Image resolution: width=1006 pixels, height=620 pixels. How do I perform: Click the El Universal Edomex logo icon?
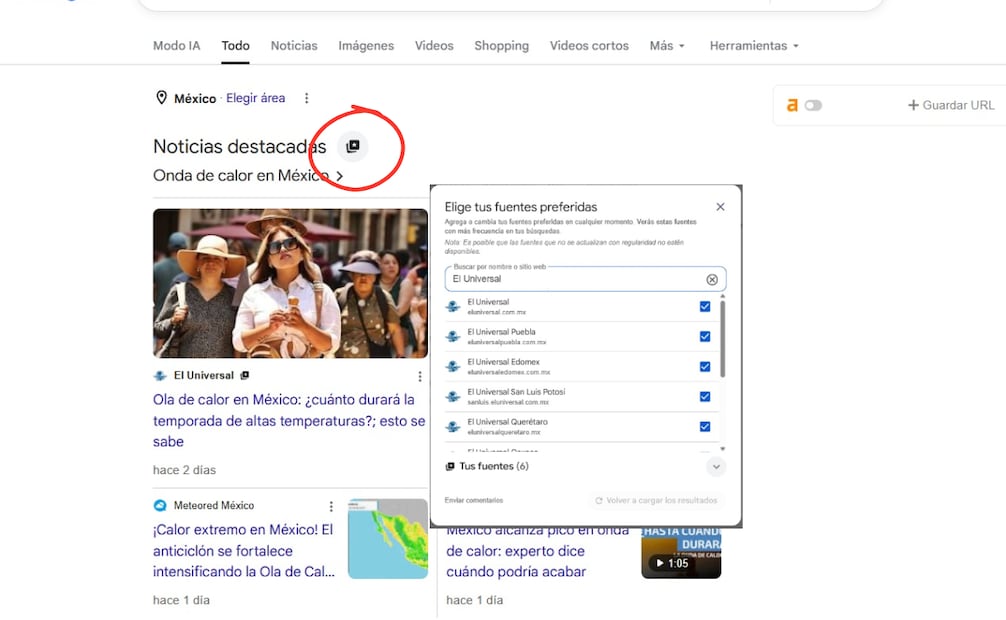453,366
